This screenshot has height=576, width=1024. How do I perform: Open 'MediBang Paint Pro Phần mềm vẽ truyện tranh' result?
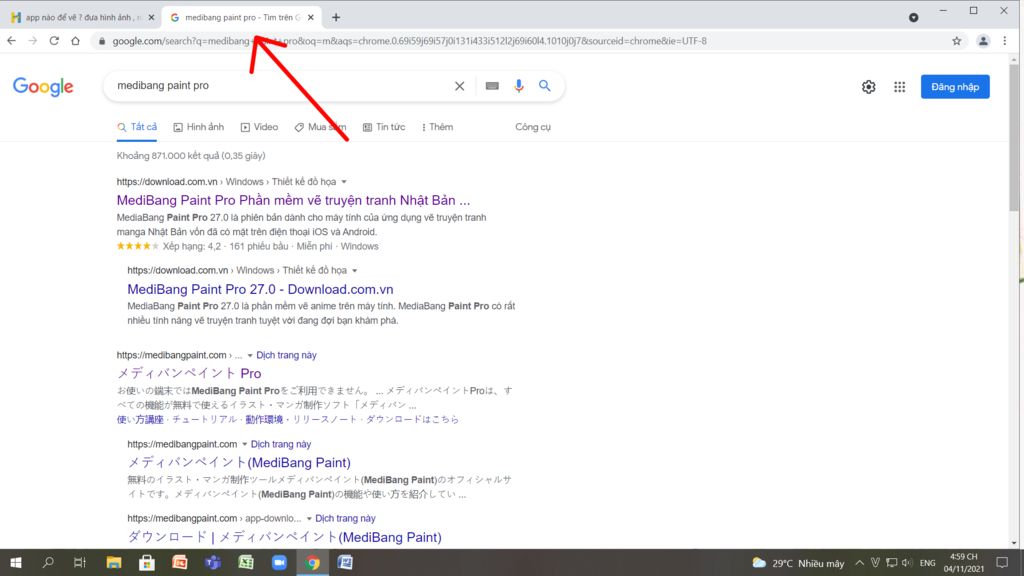pyautogui.click(x=293, y=200)
